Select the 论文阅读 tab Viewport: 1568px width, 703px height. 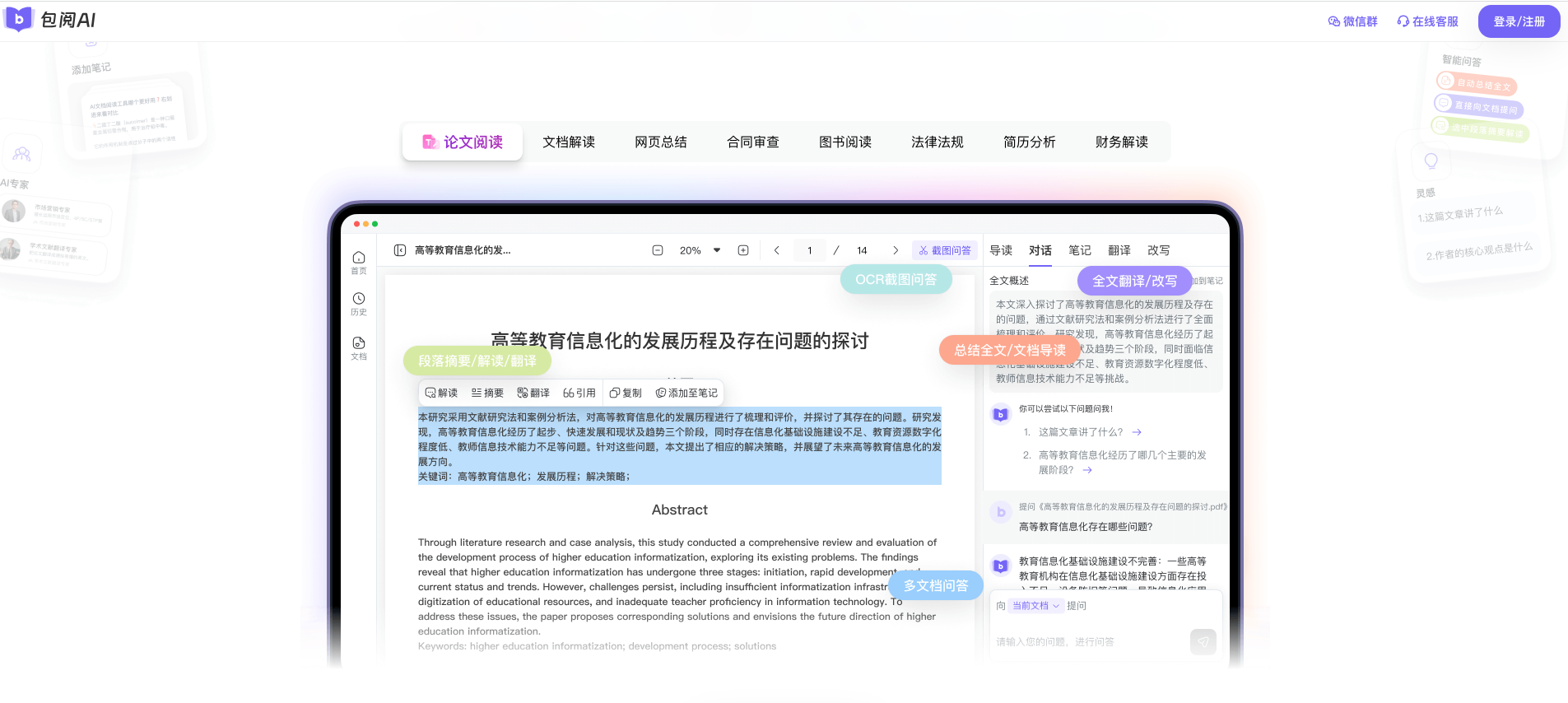coord(463,142)
